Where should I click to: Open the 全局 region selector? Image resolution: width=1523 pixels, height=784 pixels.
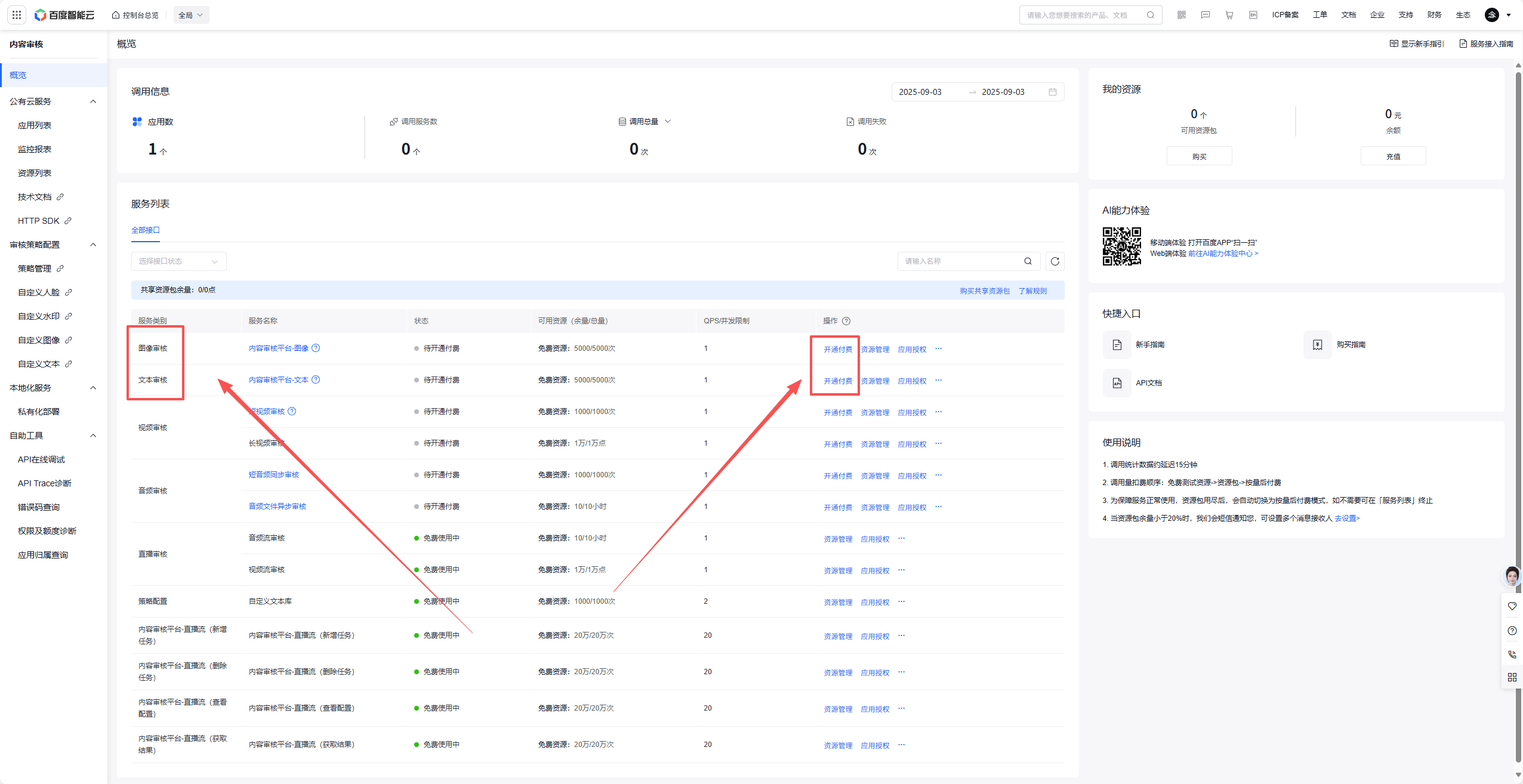coord(191,15)
